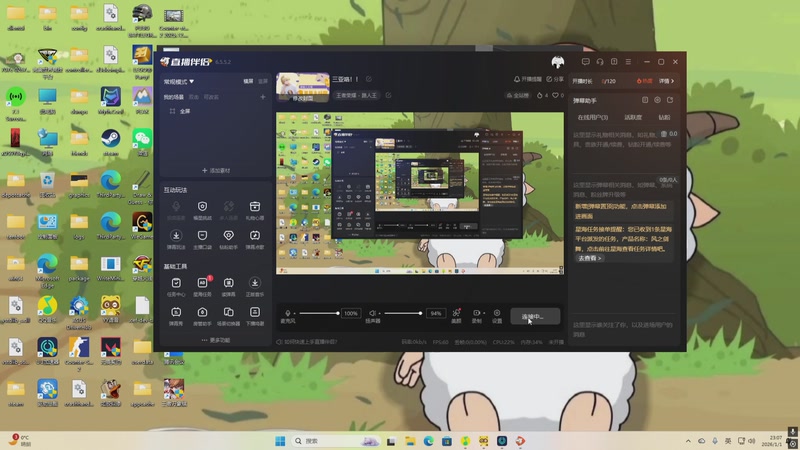Open 如何快速上手直播伴侣 help link
The height and width of the screenshot is (450, 800).
tap(307, 342)
